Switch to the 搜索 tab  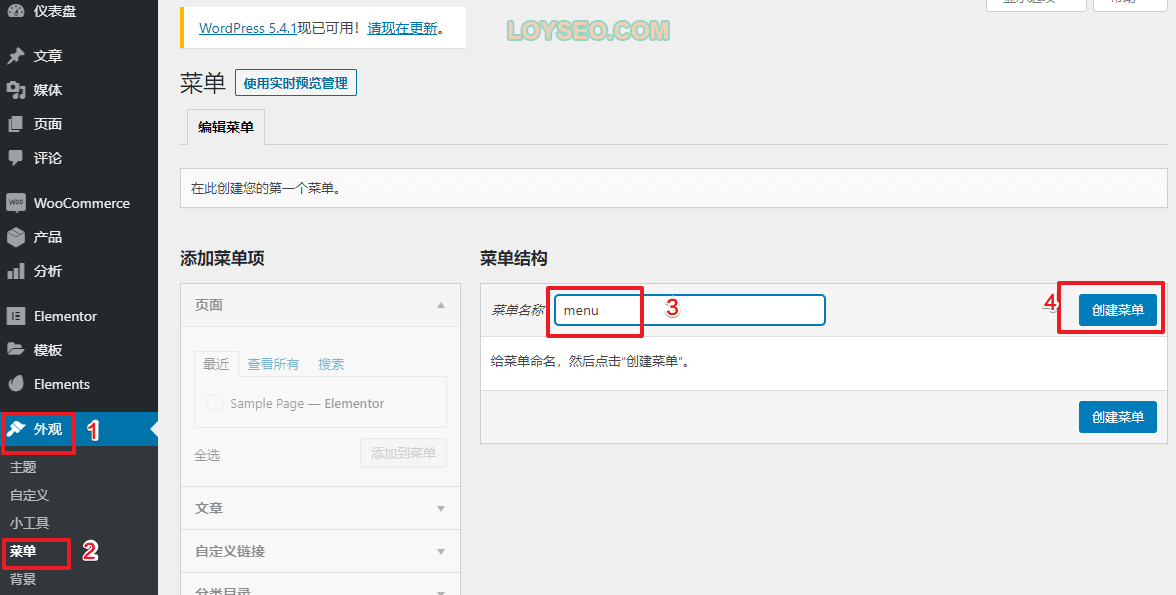click(x=331, y=364)
